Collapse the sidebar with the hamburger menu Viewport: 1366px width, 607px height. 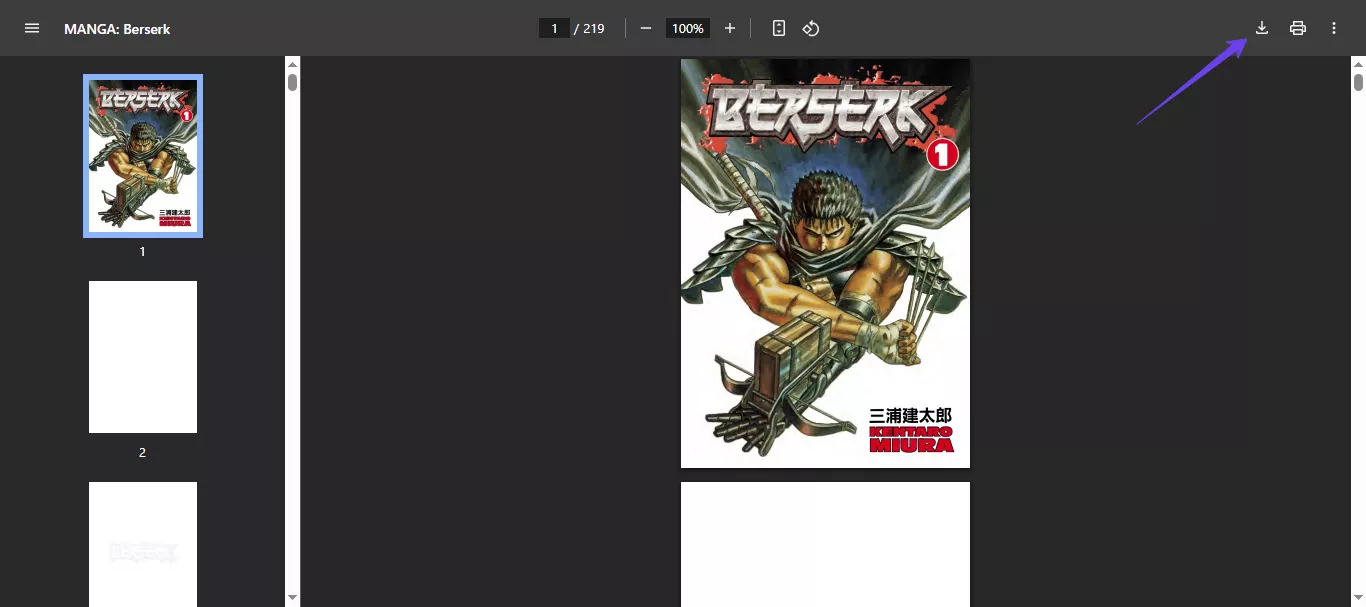point(31,28)
